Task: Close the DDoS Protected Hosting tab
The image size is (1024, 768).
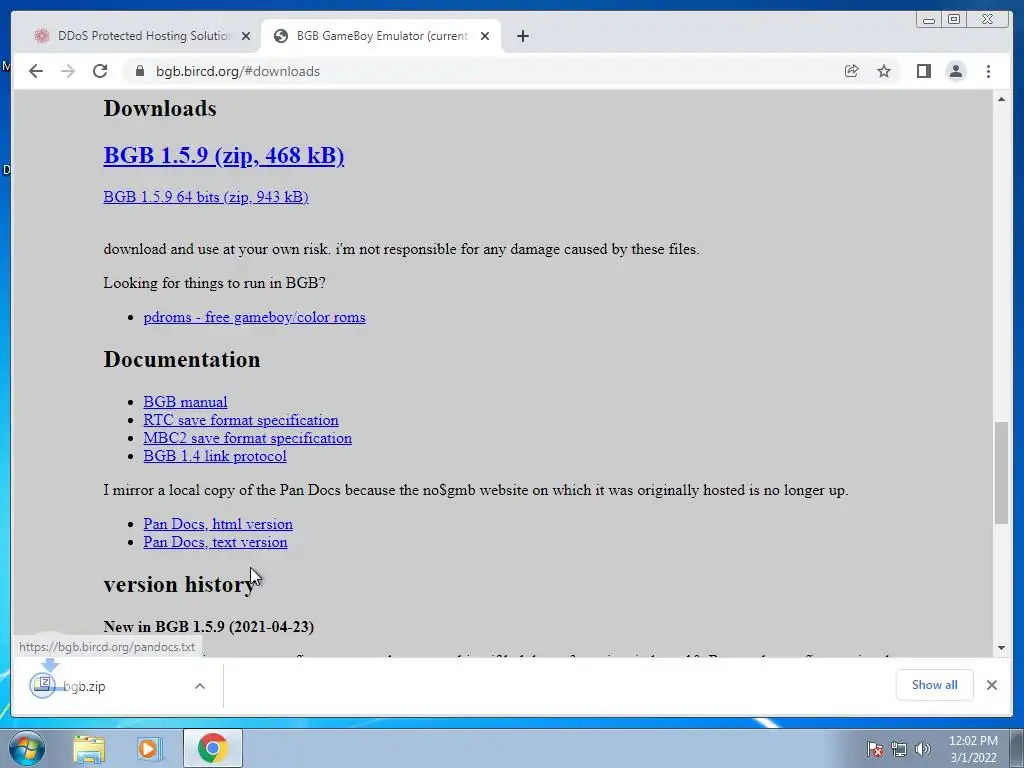Action: pos(246,36)
